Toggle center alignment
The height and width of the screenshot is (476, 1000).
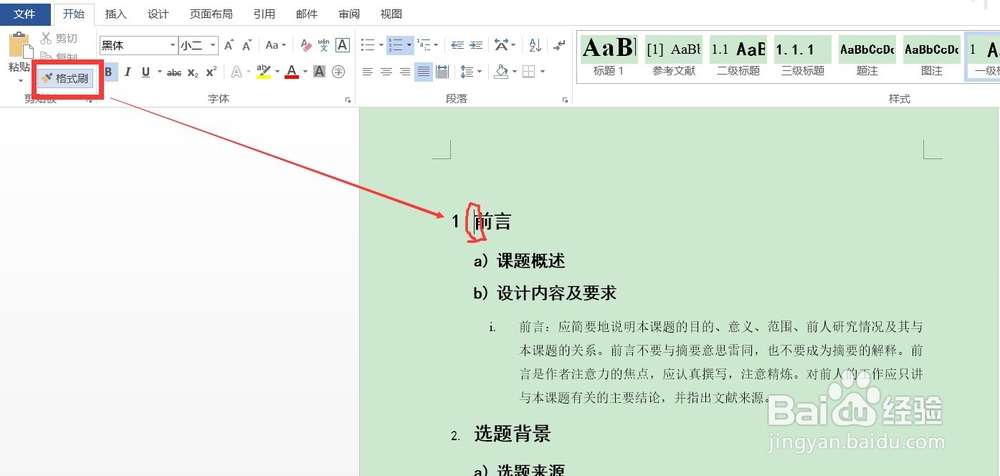pyautogui.click(x=386, y=71)
